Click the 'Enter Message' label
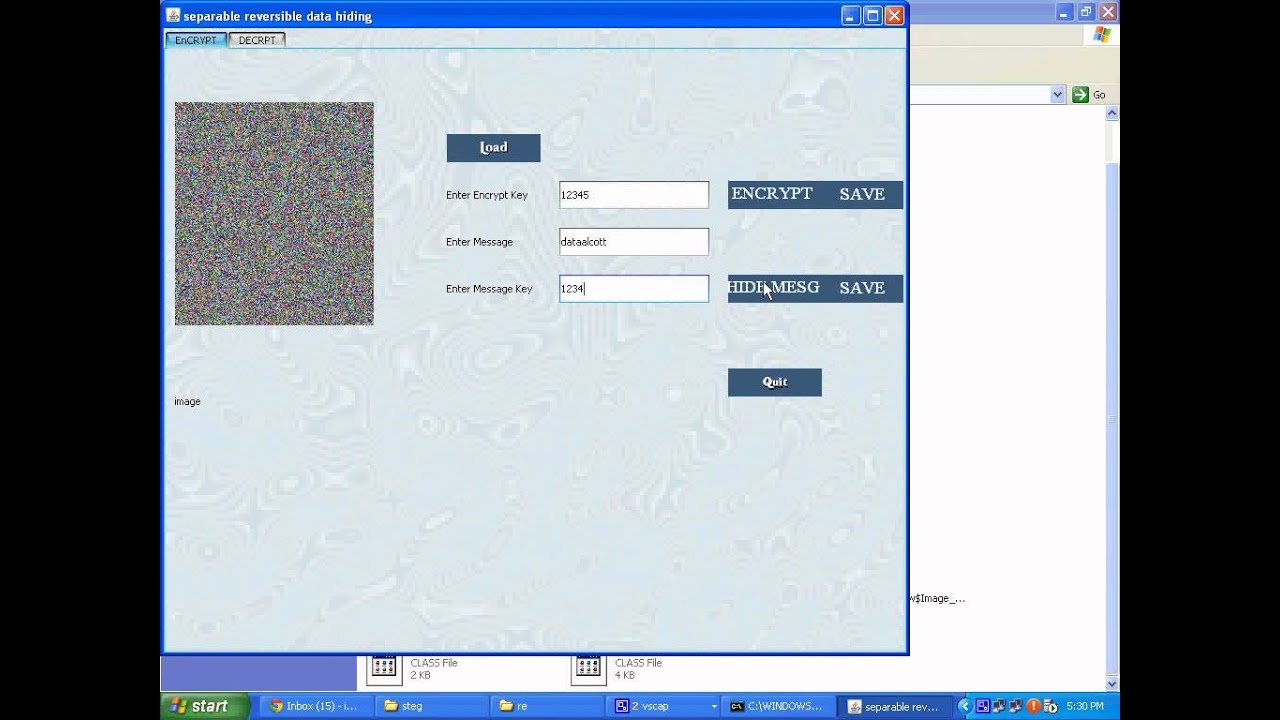Viewport: 1280px width, 720px height. pyautogui.click(x=479, y=242)
